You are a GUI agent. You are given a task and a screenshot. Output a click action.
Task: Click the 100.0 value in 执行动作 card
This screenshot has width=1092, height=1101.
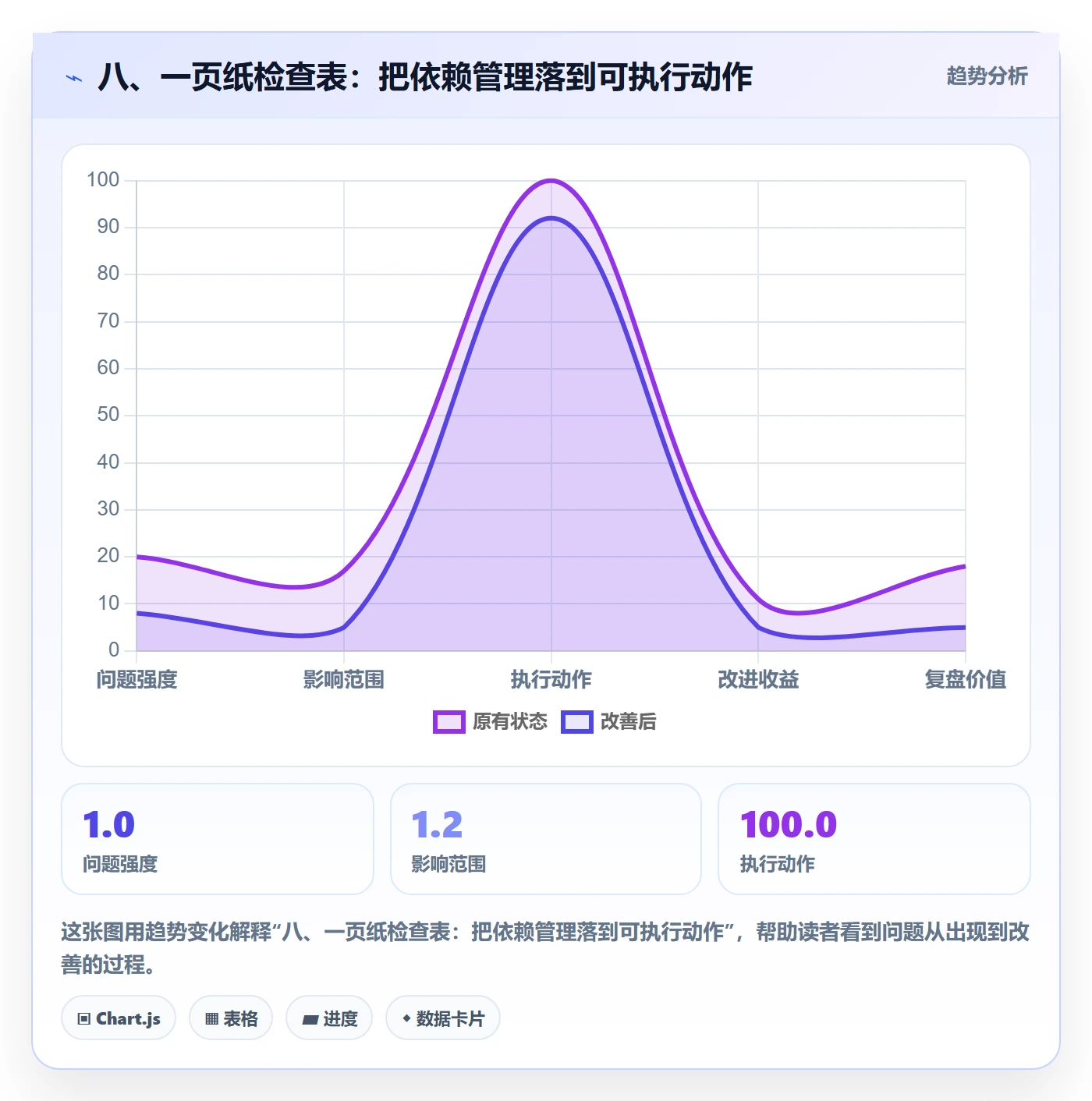coord(789,825)
